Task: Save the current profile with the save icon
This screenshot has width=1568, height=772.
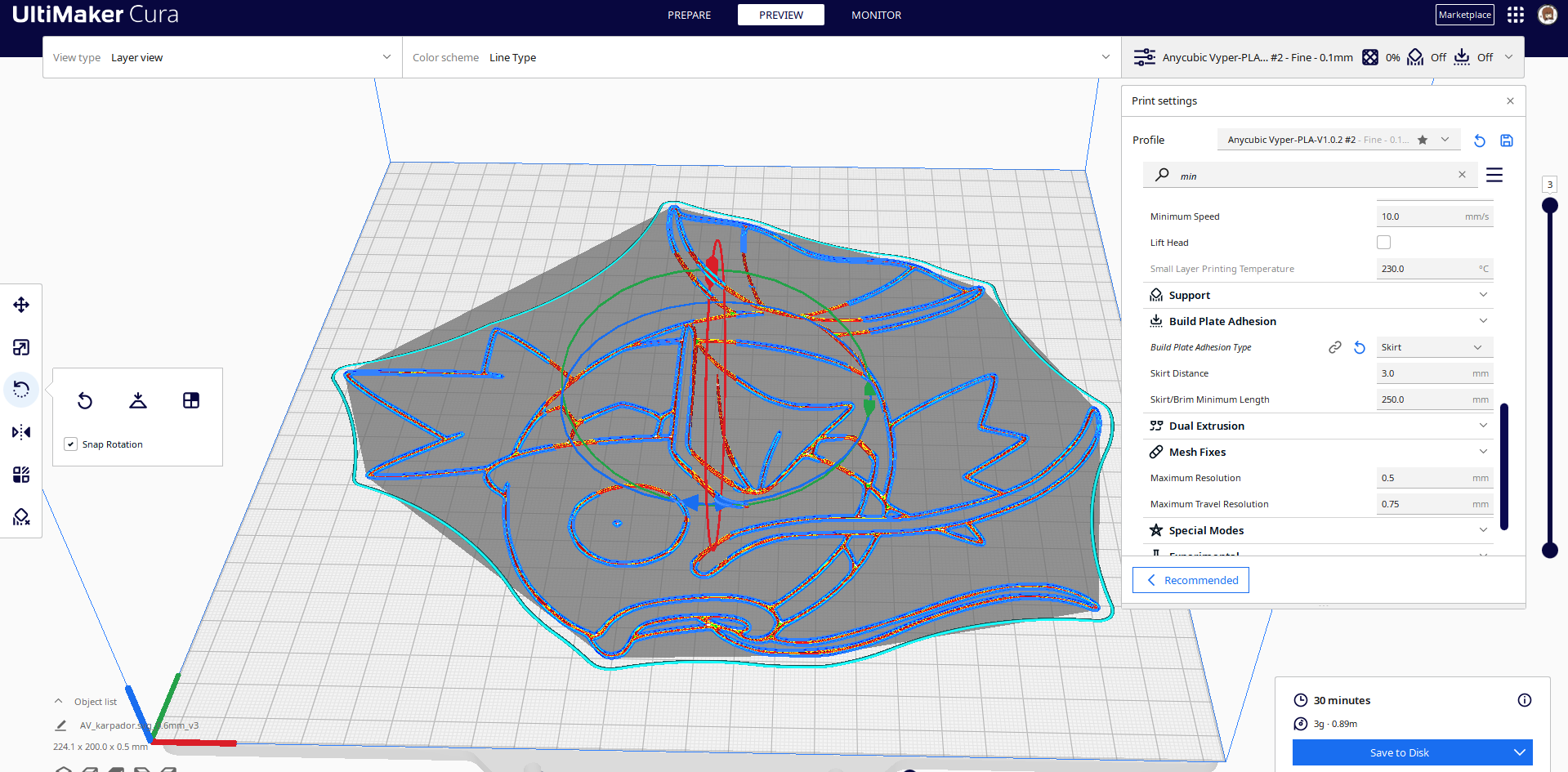Action: [x=1506, y=141]
